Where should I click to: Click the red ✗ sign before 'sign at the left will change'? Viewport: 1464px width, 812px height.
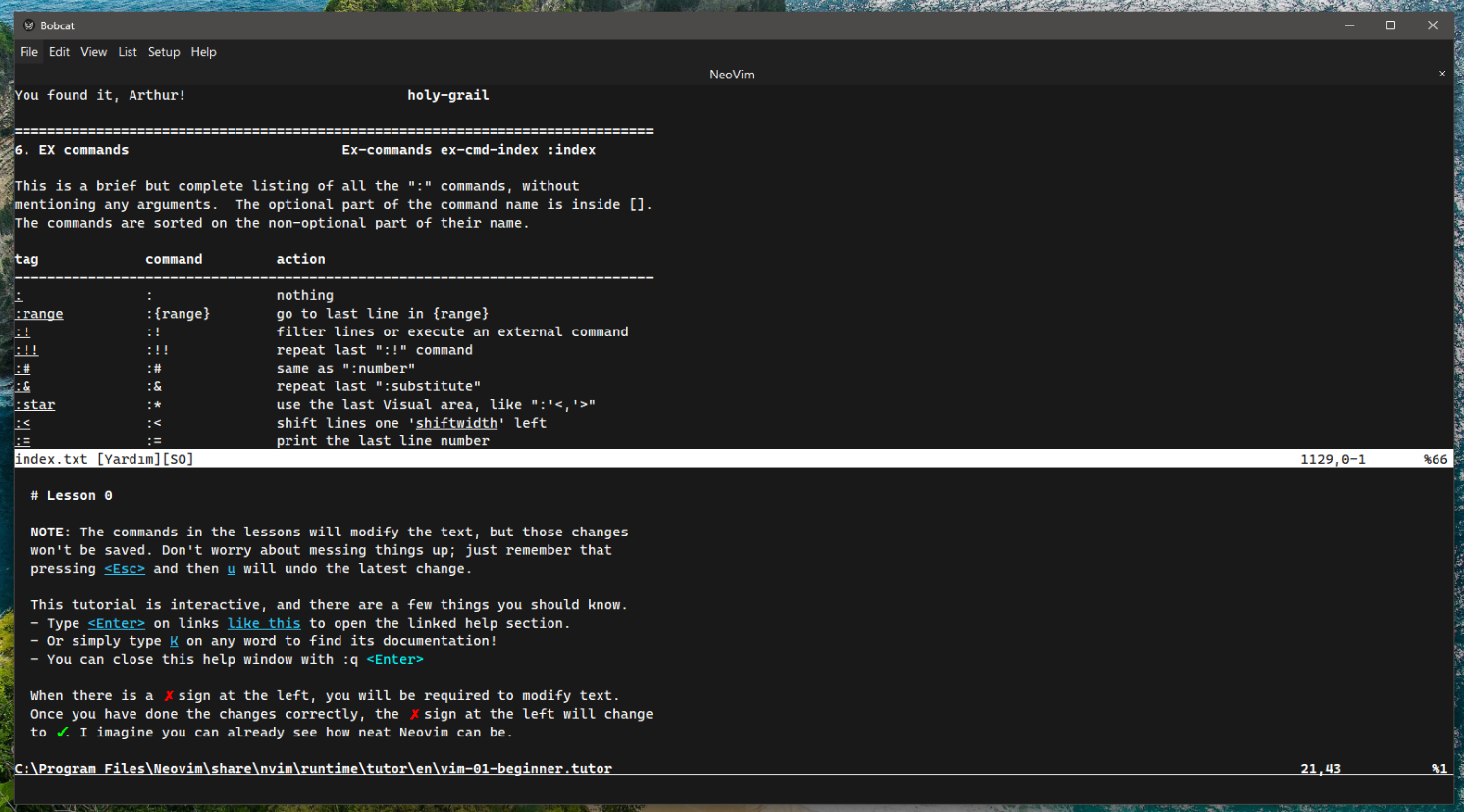(414, 714)
